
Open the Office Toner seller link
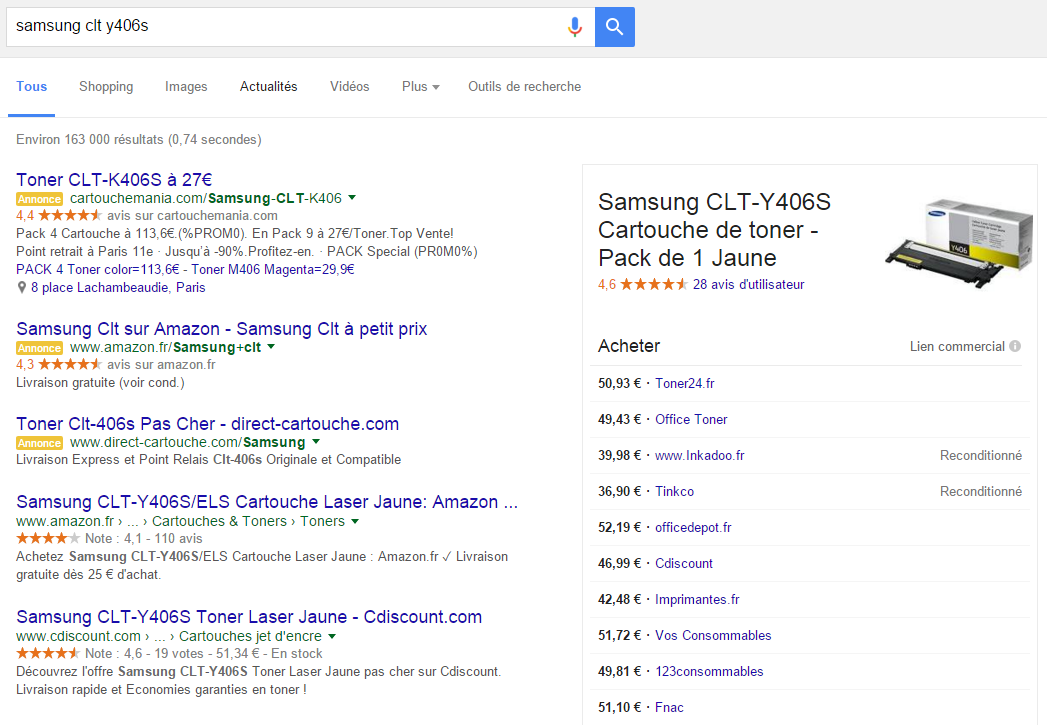pos(691,419)
